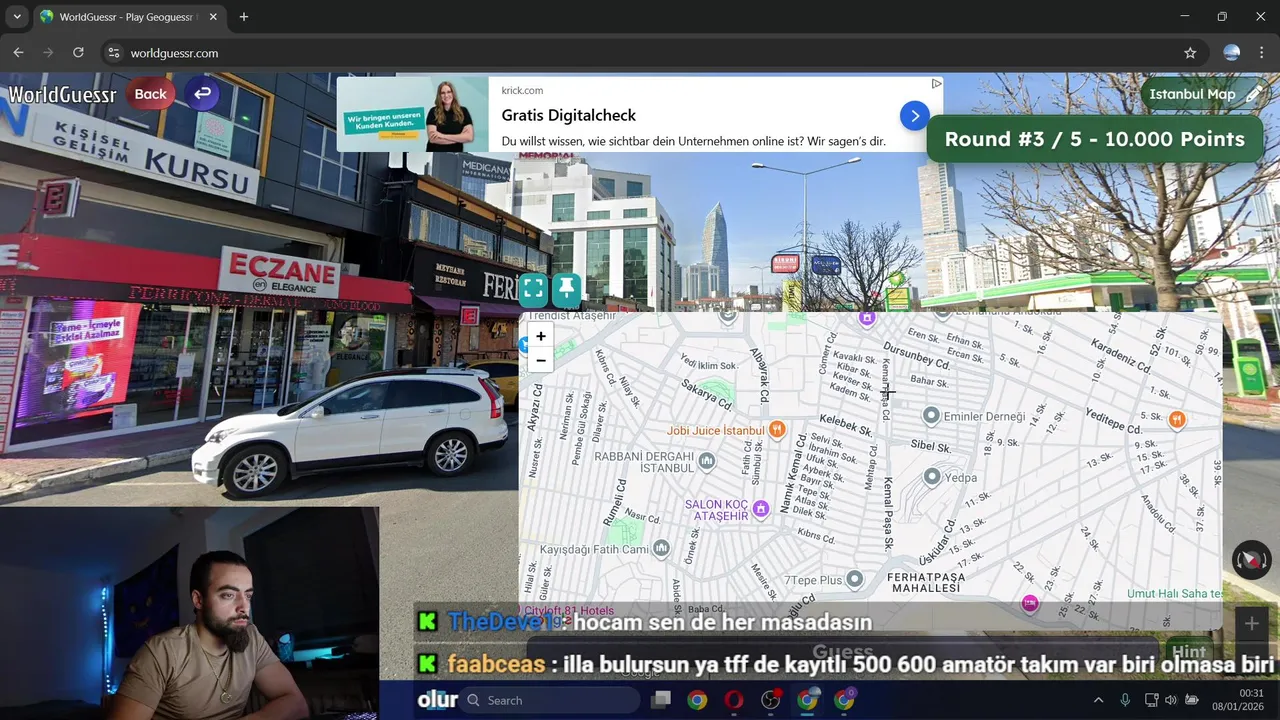Open the Chrome profile avatar
1280x720 pixels.
(1232, 53)
